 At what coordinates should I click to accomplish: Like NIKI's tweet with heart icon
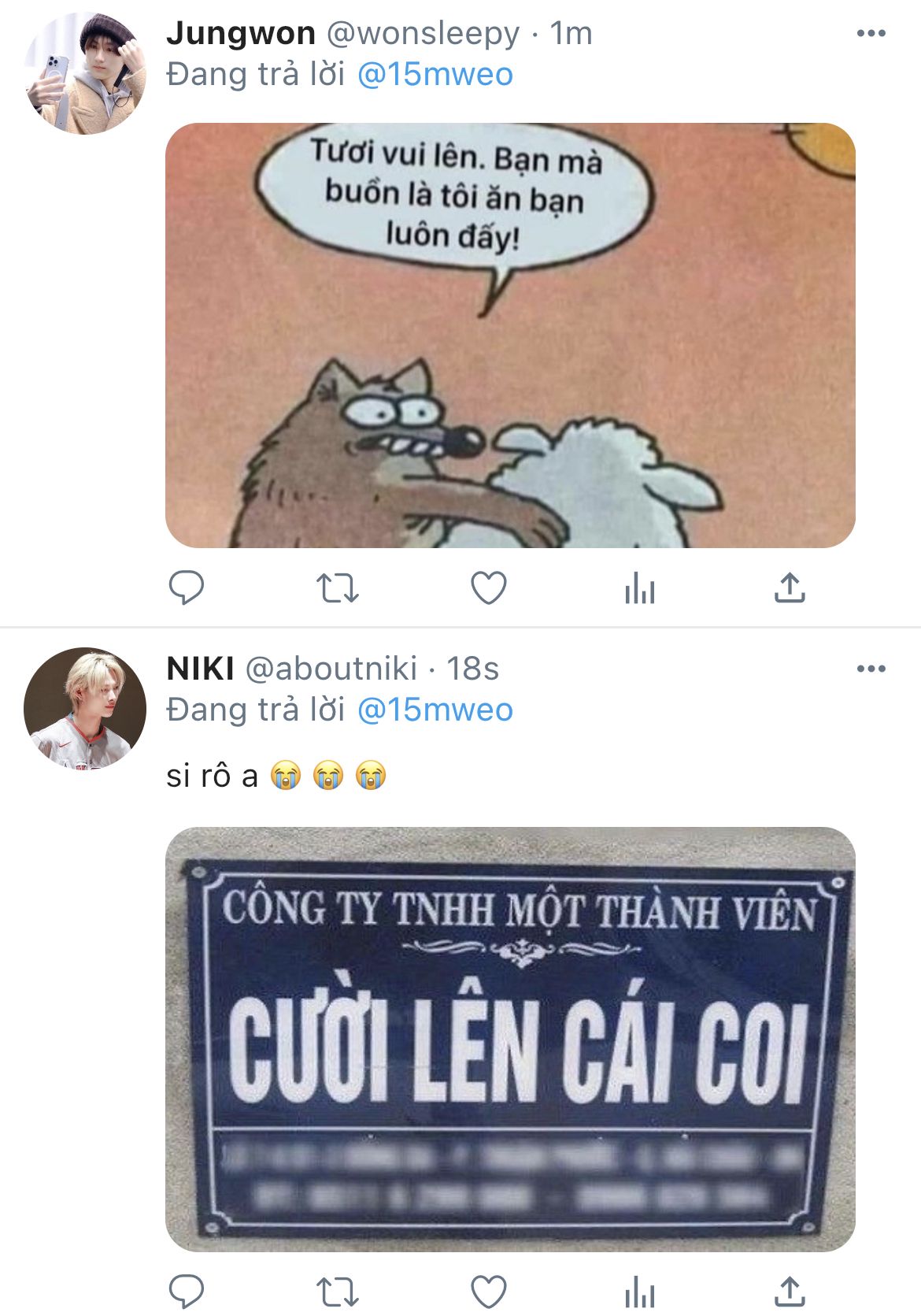point(488,1292)
